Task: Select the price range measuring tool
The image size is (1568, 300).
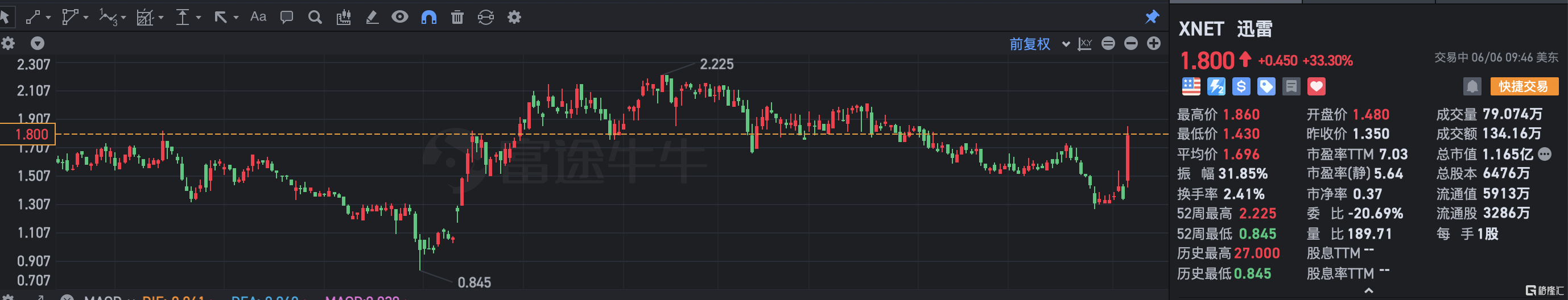Action: (183, 17)
